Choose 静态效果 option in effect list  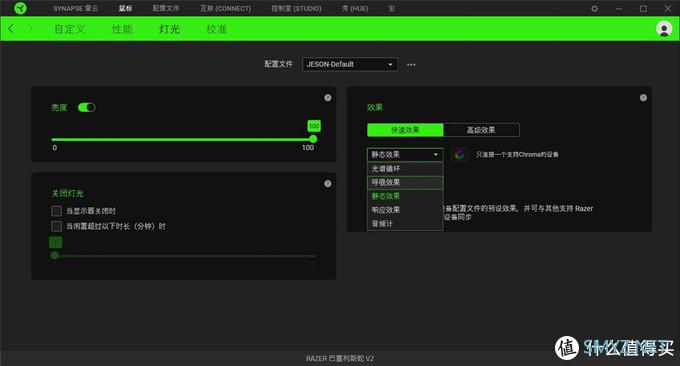tap(405, 196)
